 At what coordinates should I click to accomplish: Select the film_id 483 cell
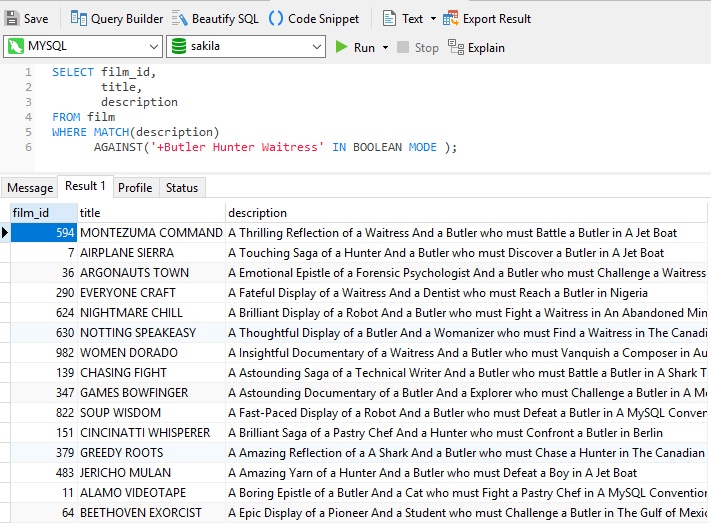point(44,472)
